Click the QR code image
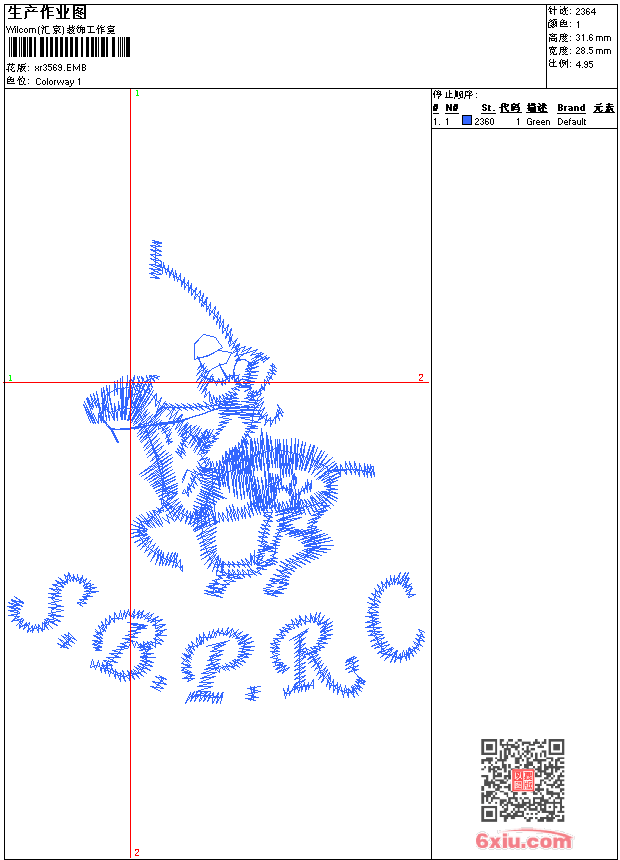620x860 pixels. tap(522, 780)
